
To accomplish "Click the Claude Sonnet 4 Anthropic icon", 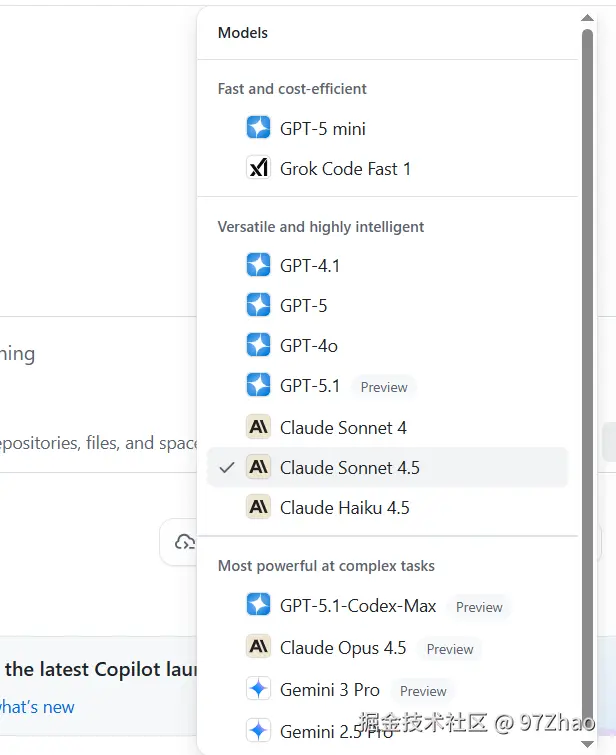I will click(x=258, y=427).
